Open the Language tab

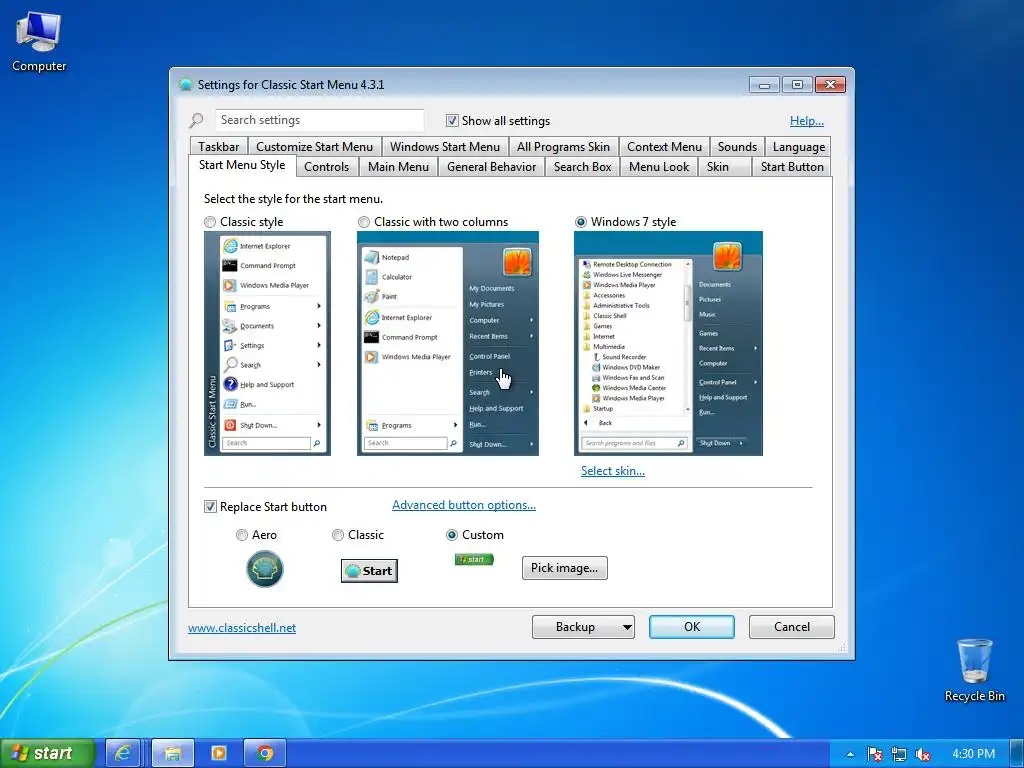(x=799, y=147)
